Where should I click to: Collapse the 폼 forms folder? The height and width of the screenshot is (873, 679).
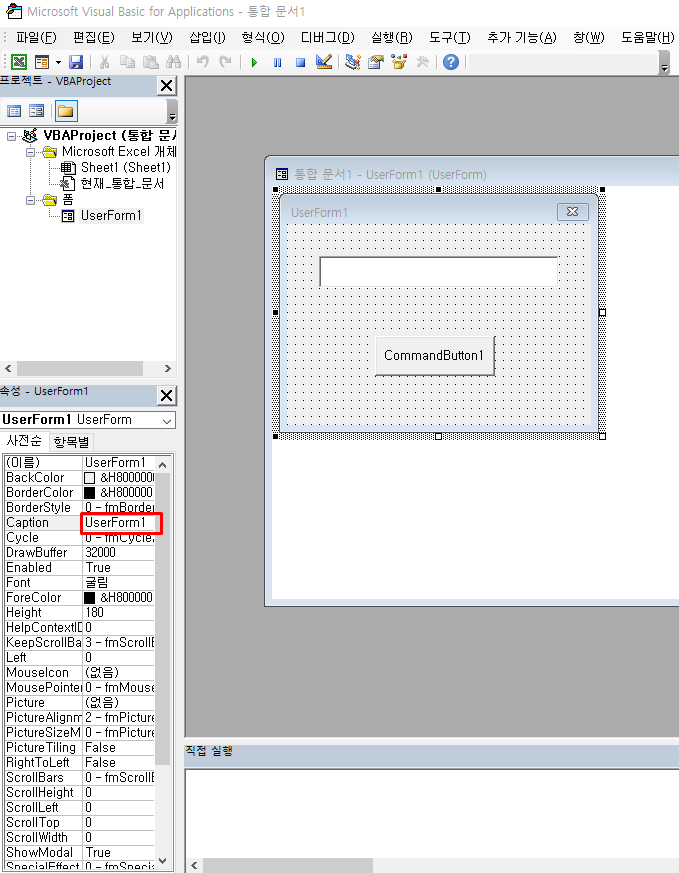pos(30,200)
